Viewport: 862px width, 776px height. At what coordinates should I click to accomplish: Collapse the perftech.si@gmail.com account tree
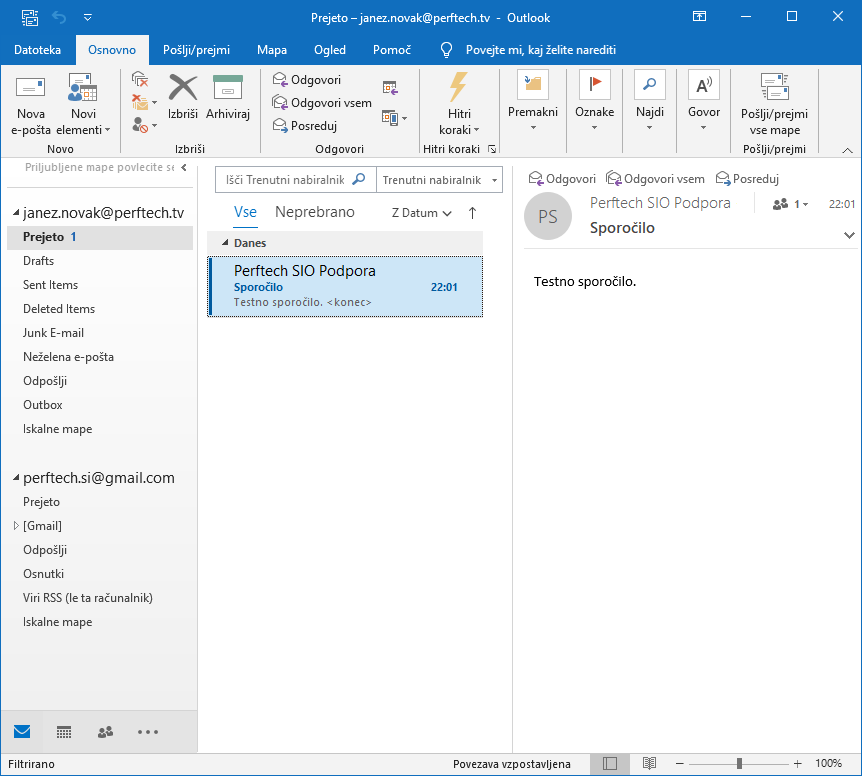click(x=16, y=478)
